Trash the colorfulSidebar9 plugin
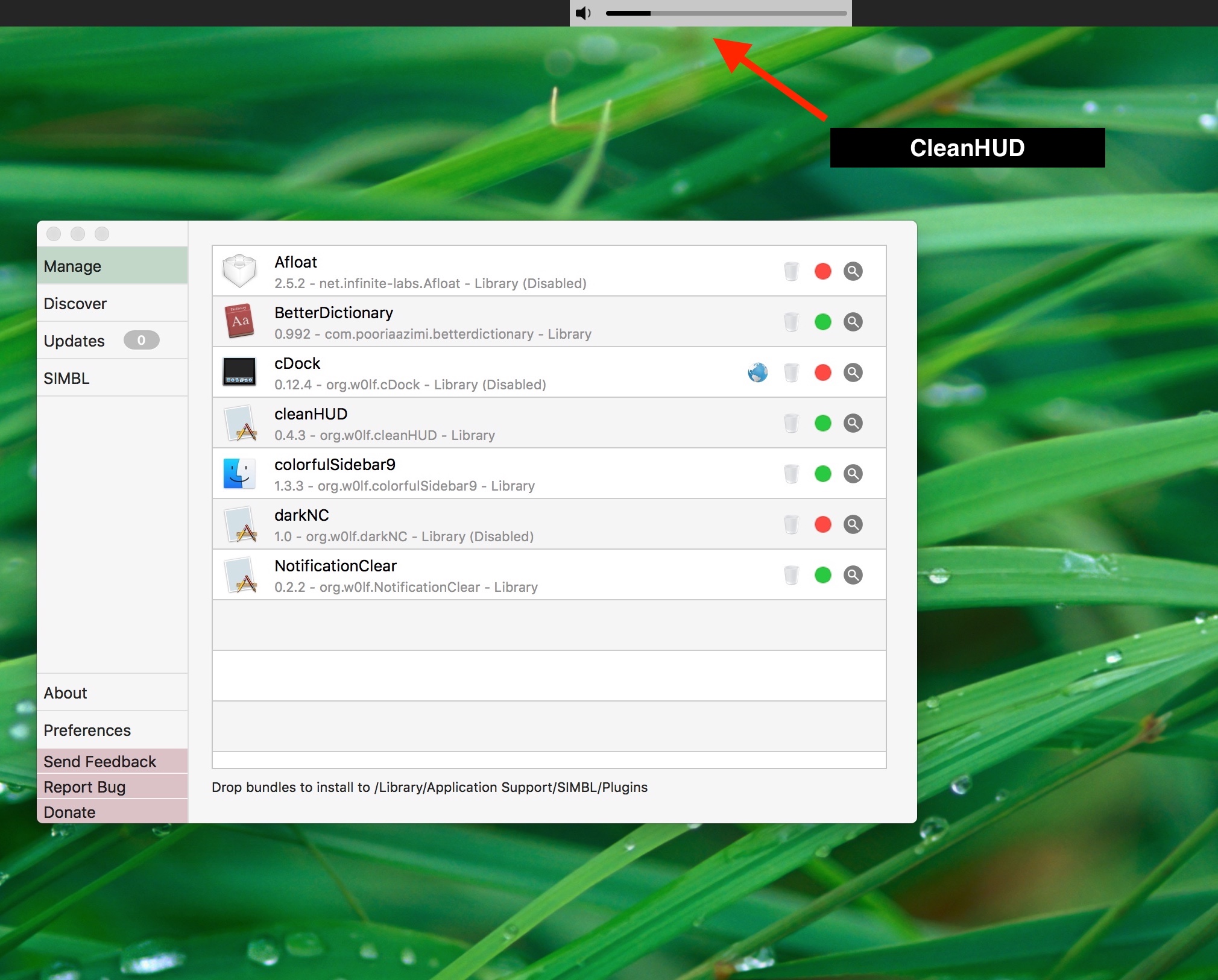This screenshot has width=1218, height=980. pos(791,474)
